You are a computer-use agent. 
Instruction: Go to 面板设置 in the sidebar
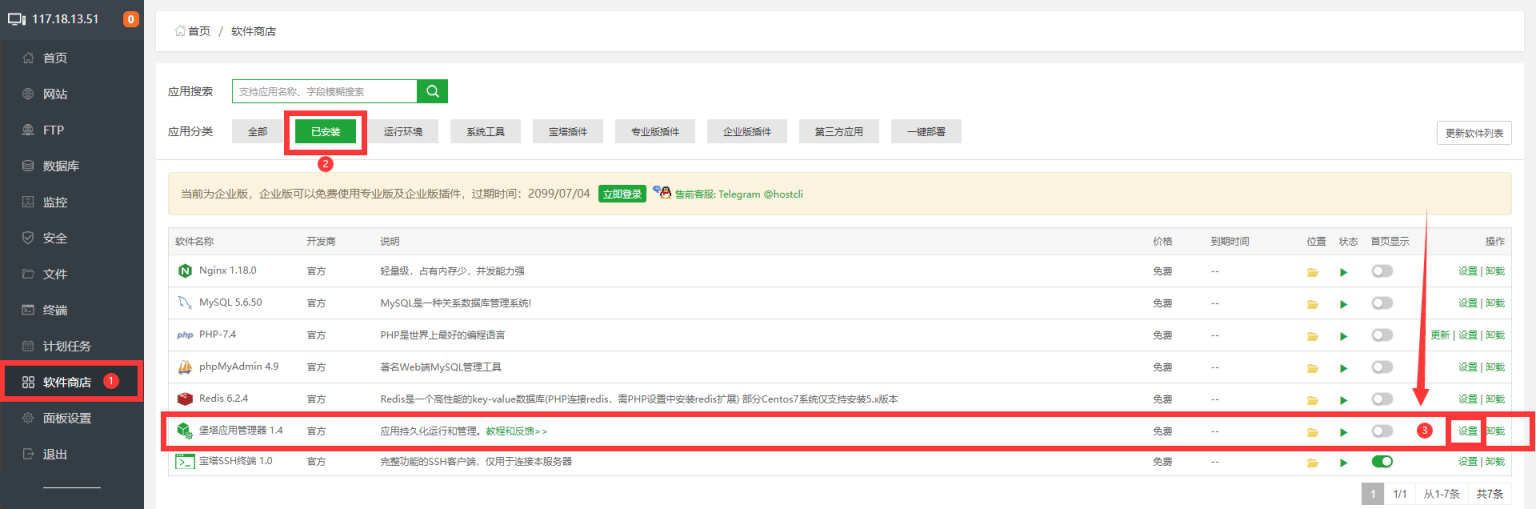[66, 418]
